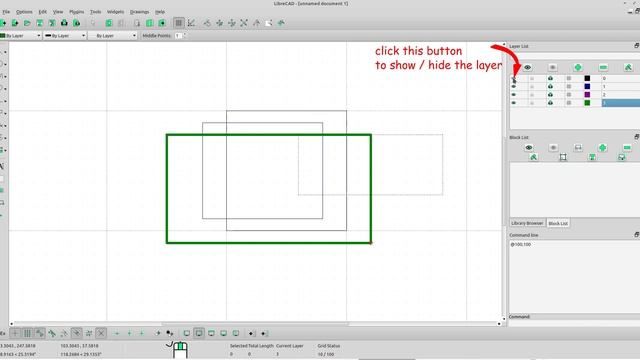The width and height of the screenshot is (640, 360).
Task: Toggle print icon for layer 0
Action: coord(550,78)
